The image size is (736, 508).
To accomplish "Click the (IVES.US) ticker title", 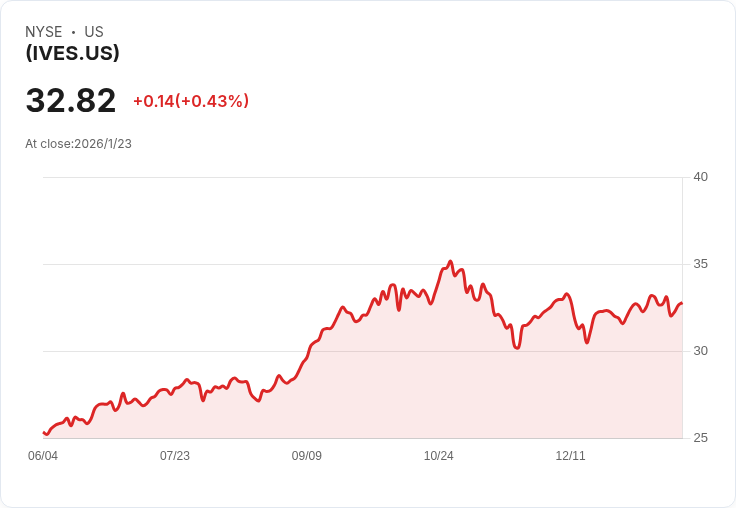I will [x=72, y=53].
